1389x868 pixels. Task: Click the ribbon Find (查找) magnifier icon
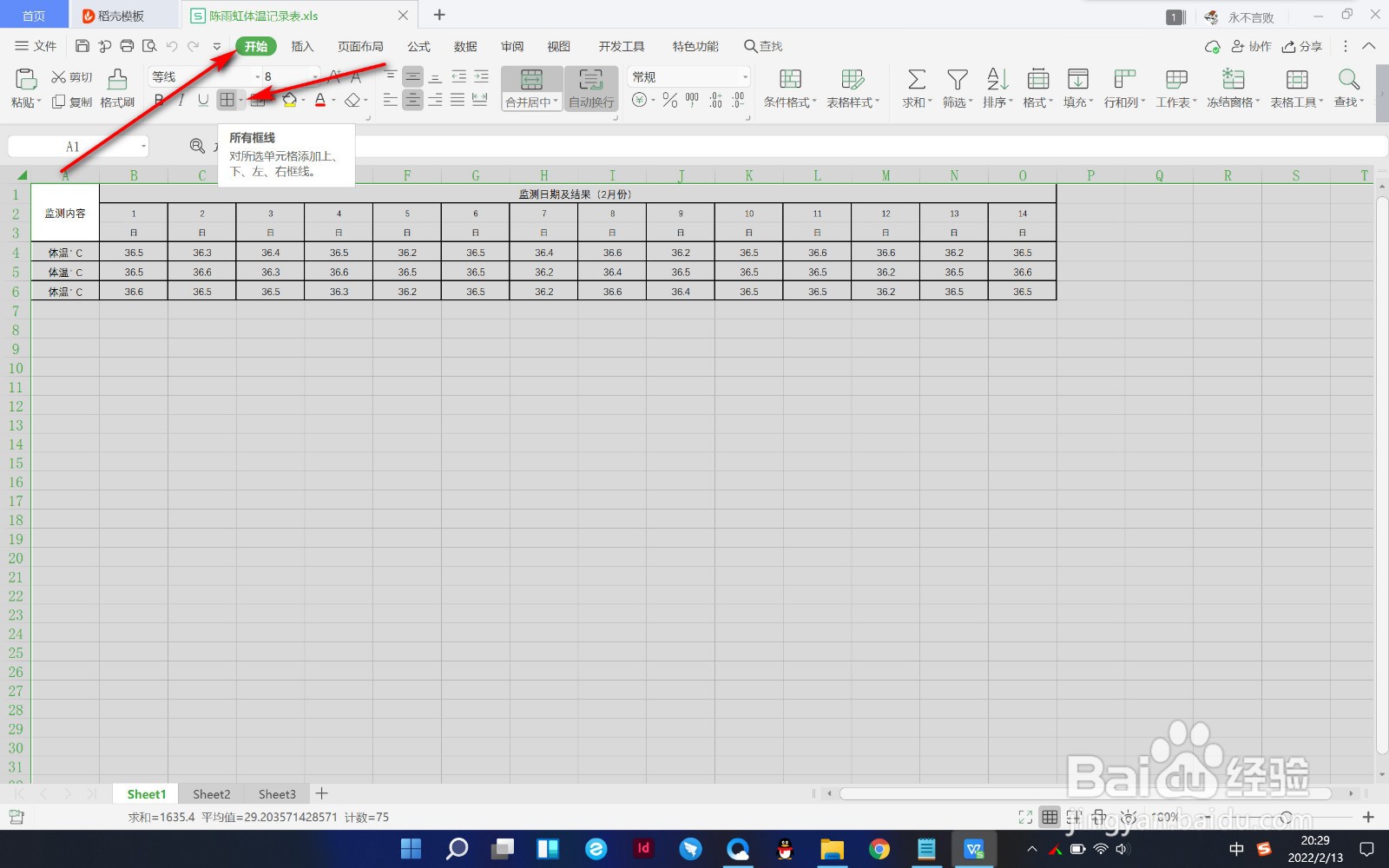1348,80
